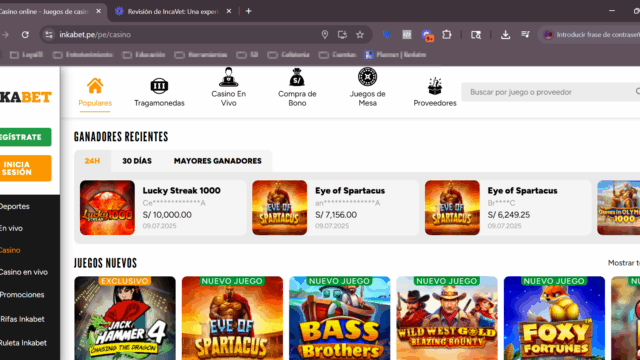
Task: Click the grey grid extension icon
Action: tap(407, 35)
